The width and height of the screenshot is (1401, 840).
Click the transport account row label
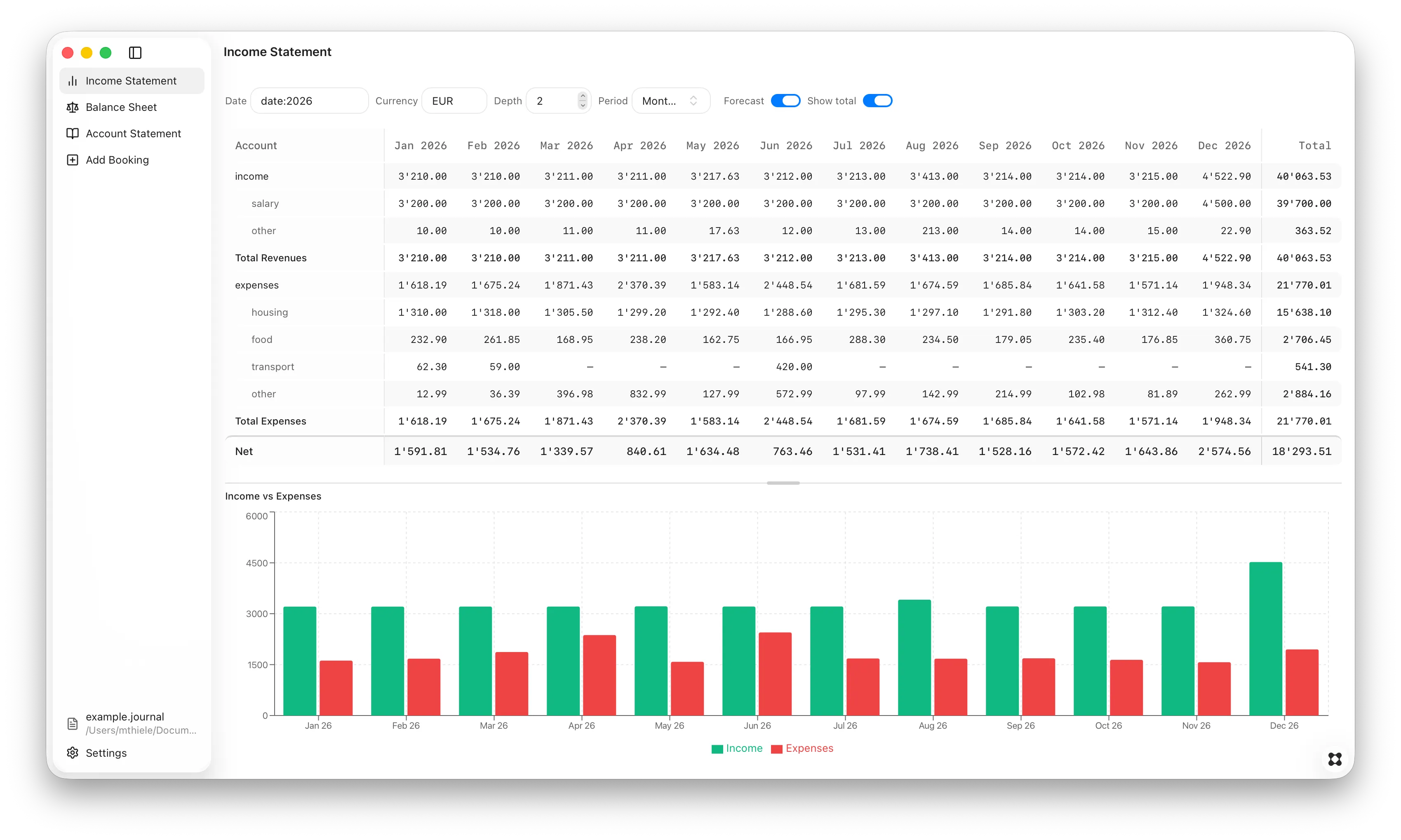pyautogui.click(x=272, y=366)
